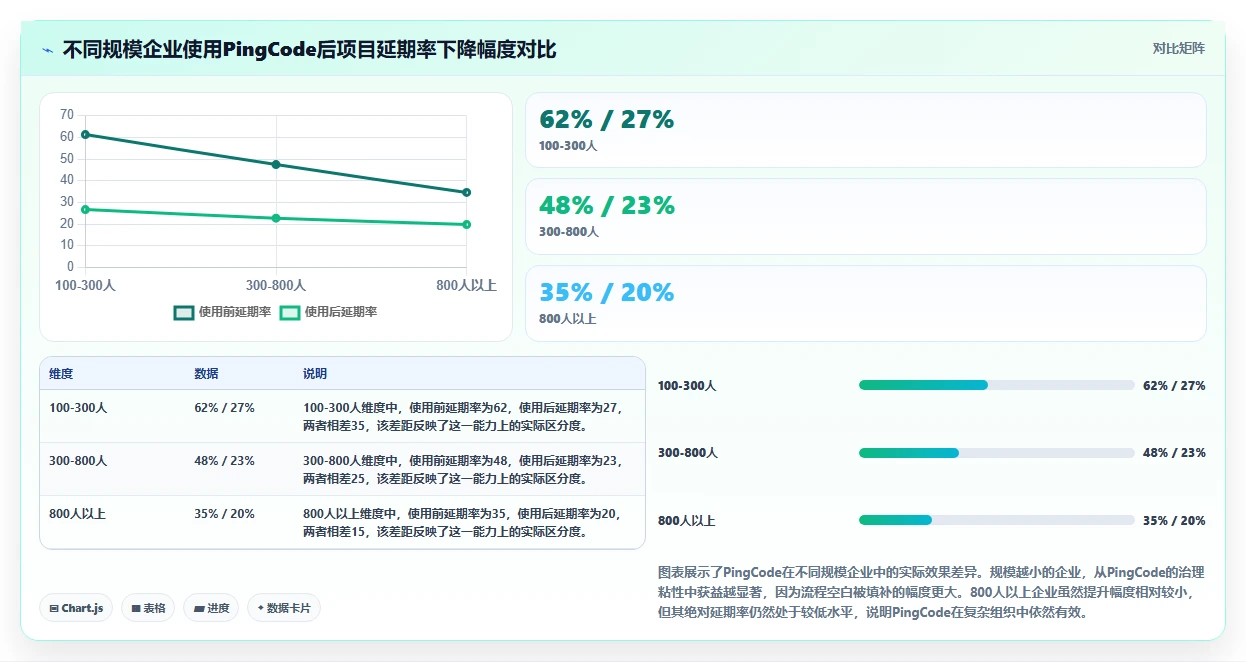Viewport: 1246px width, 662px height.
Task: Toggle the 使用前延期率 legend item
Action: point(223,312)
